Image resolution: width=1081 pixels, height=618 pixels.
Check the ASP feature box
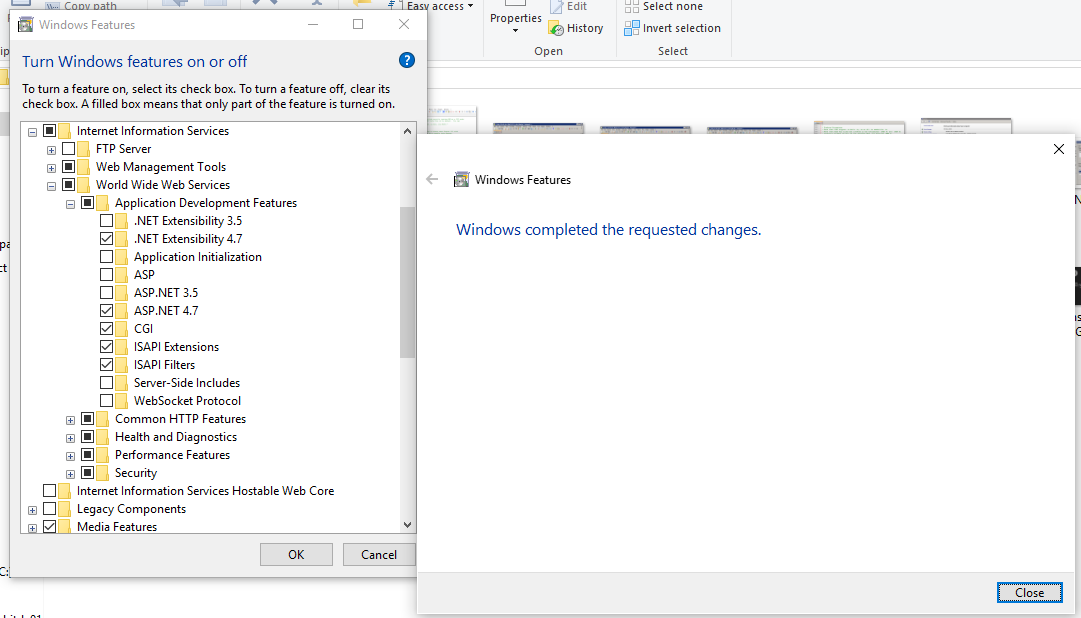(106, 275)
